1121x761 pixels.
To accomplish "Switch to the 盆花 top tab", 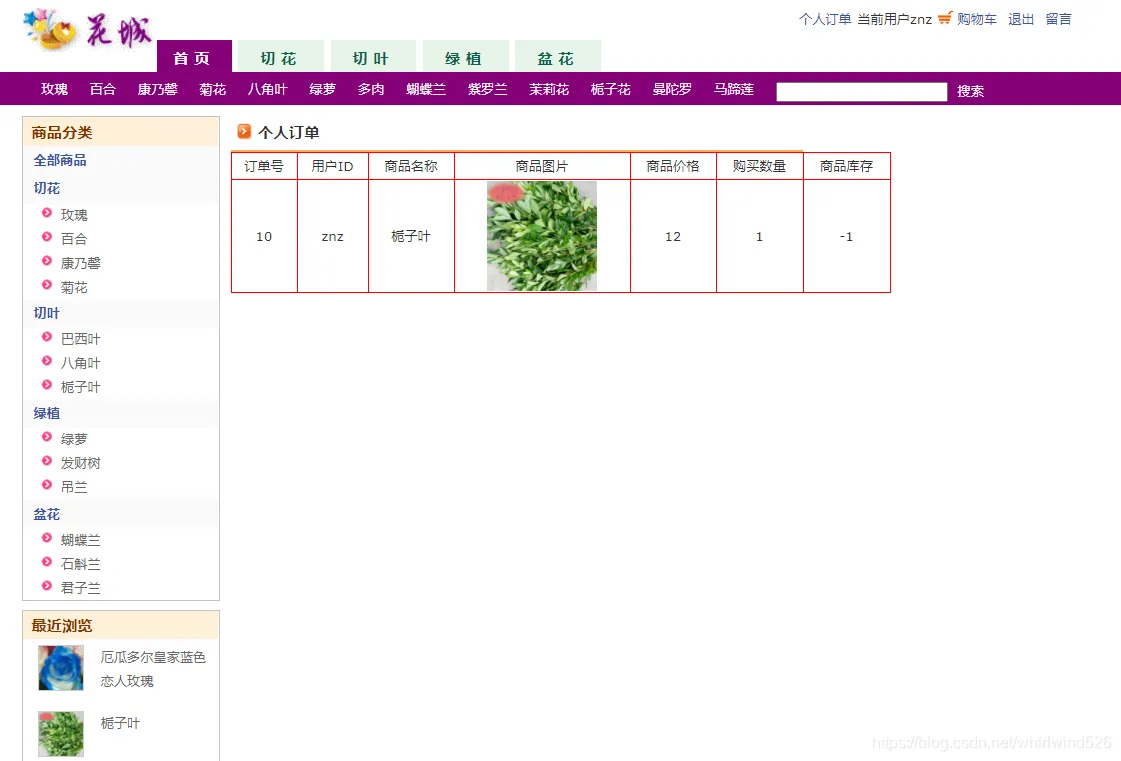I will 558,57.
